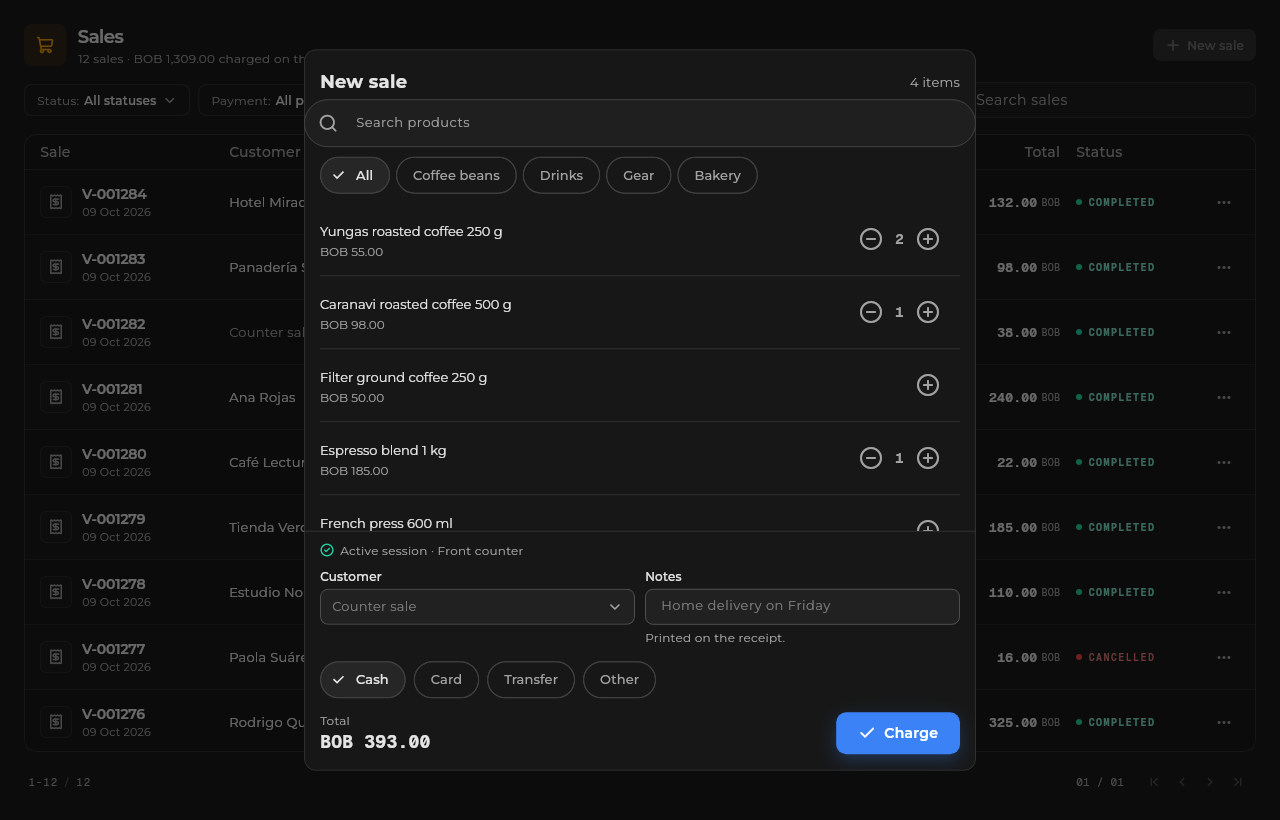1280x820 pixels.
Task: Open the row menu for sale V-001280
Action: pyautogui.click(x=1224, y=462)
